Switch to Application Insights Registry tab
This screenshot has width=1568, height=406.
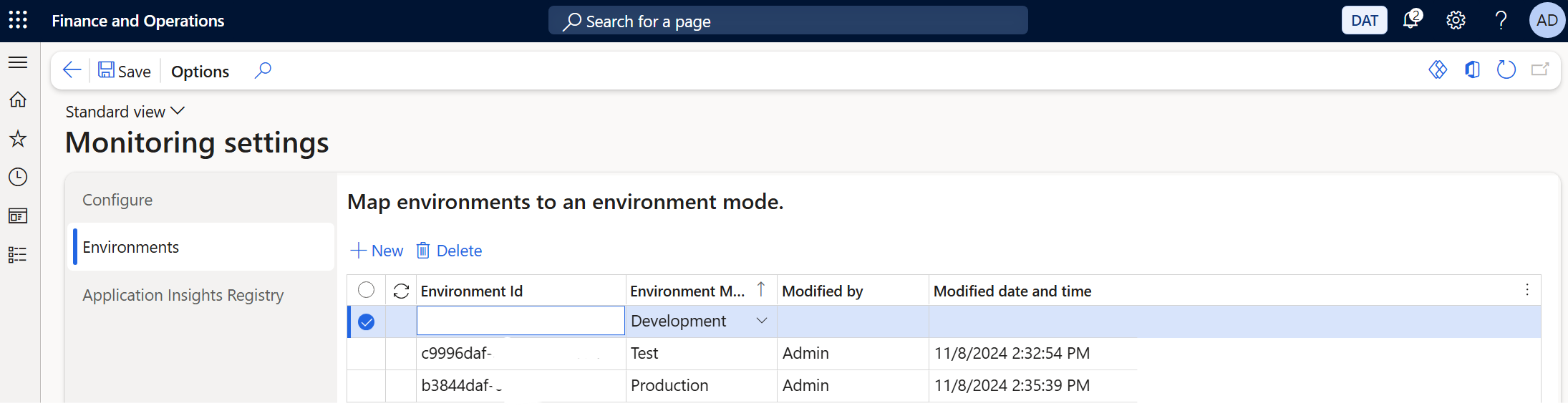[183, 295]
